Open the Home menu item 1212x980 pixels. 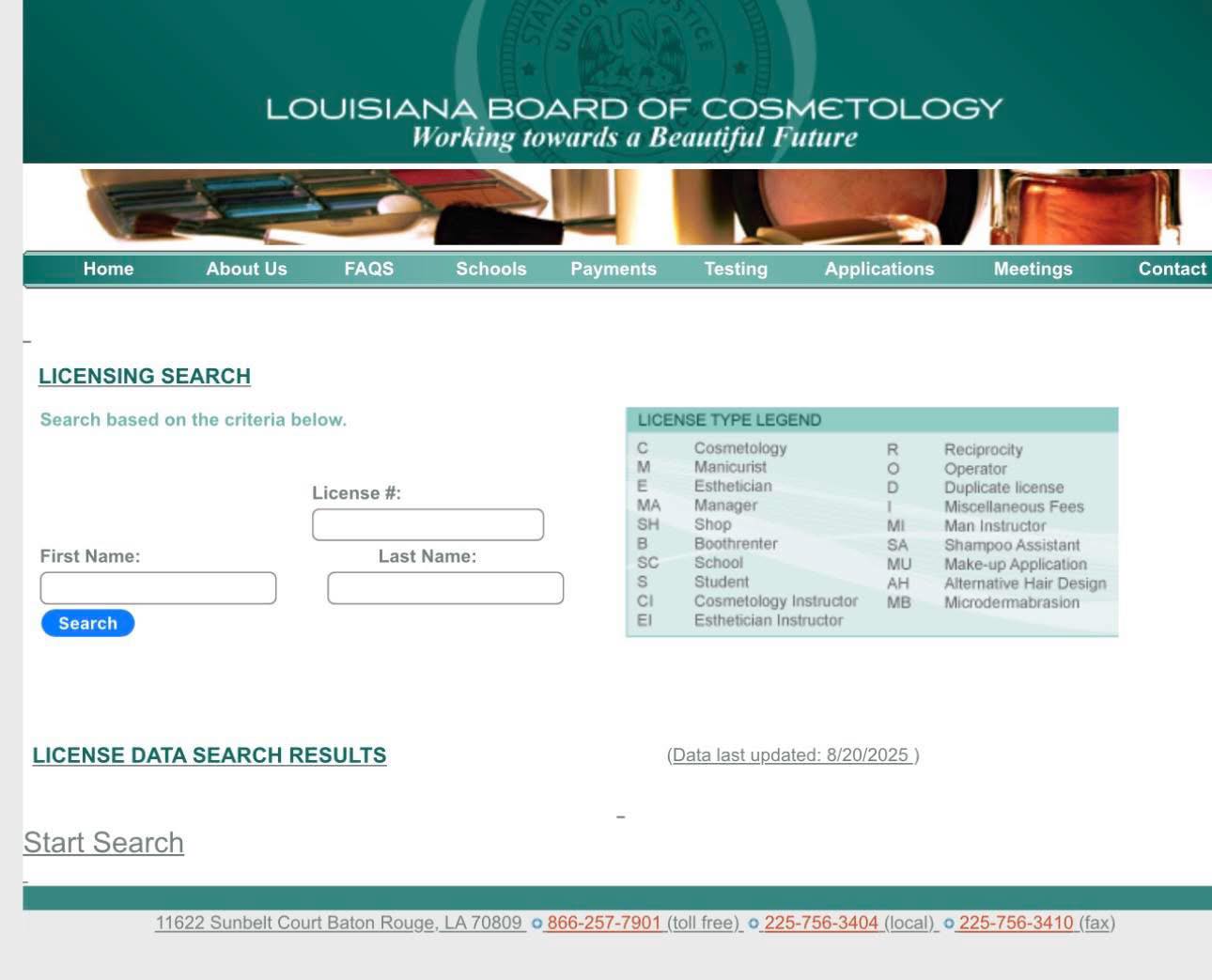[108, 269]
